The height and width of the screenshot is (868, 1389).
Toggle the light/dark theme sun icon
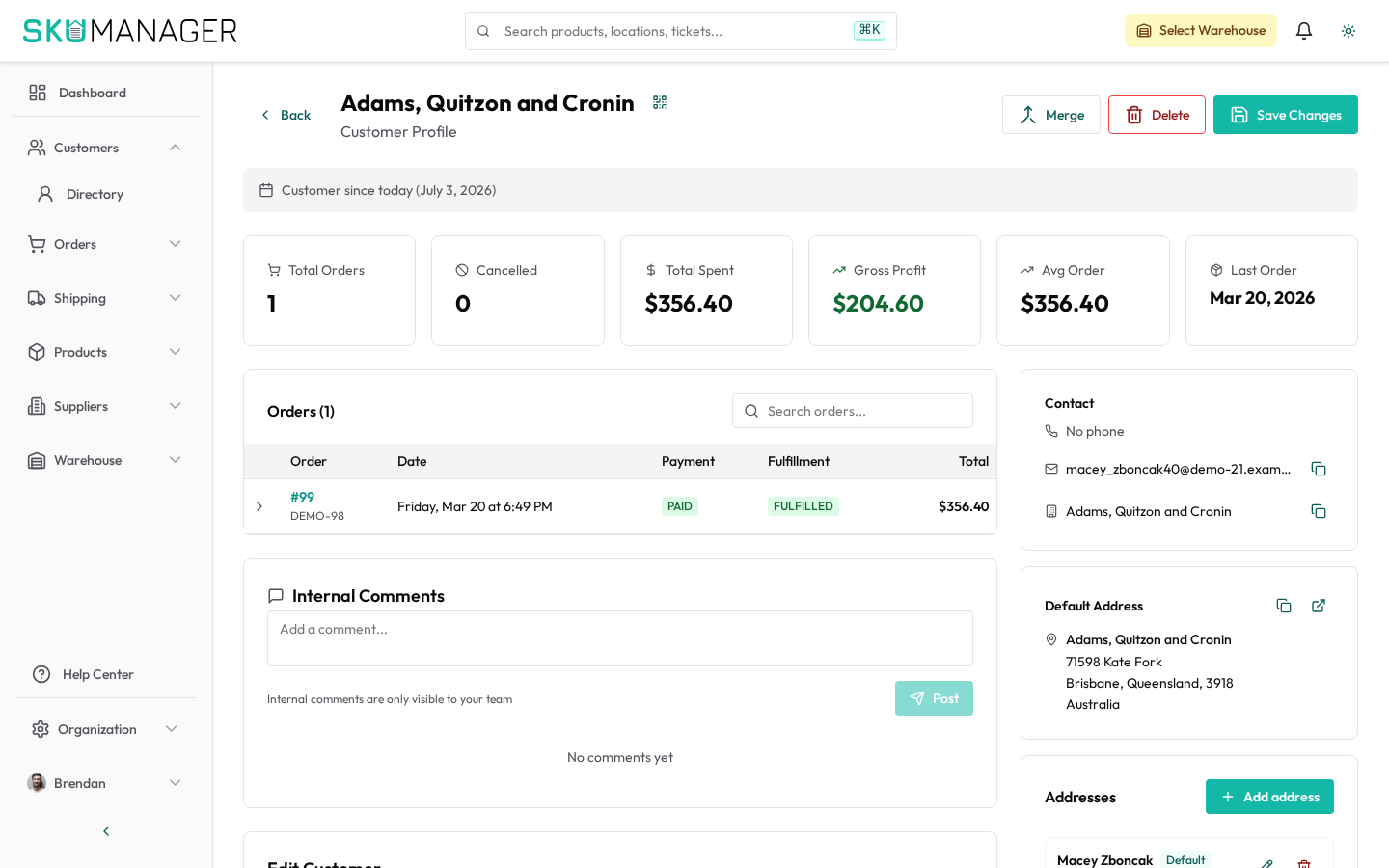(1348, 31)
